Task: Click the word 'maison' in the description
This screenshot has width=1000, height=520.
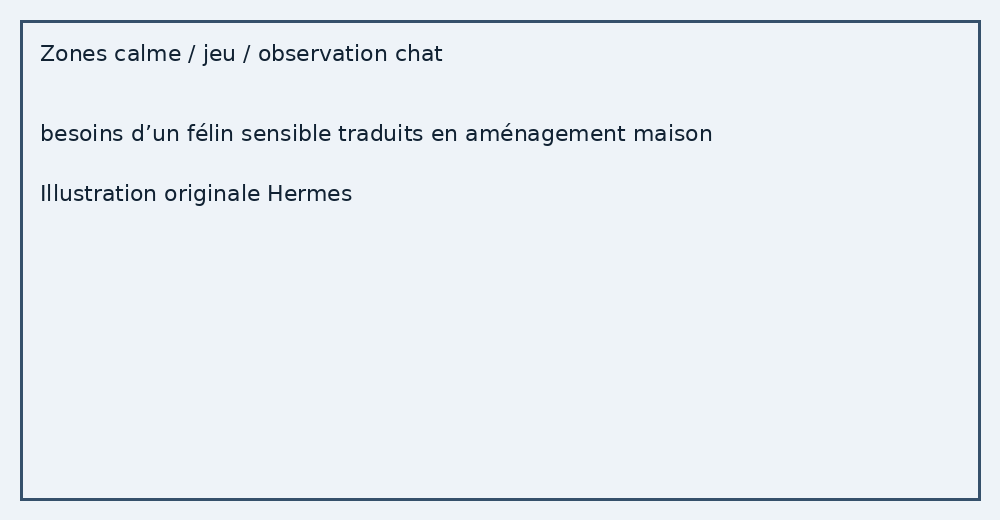Action: click(673, 134)
